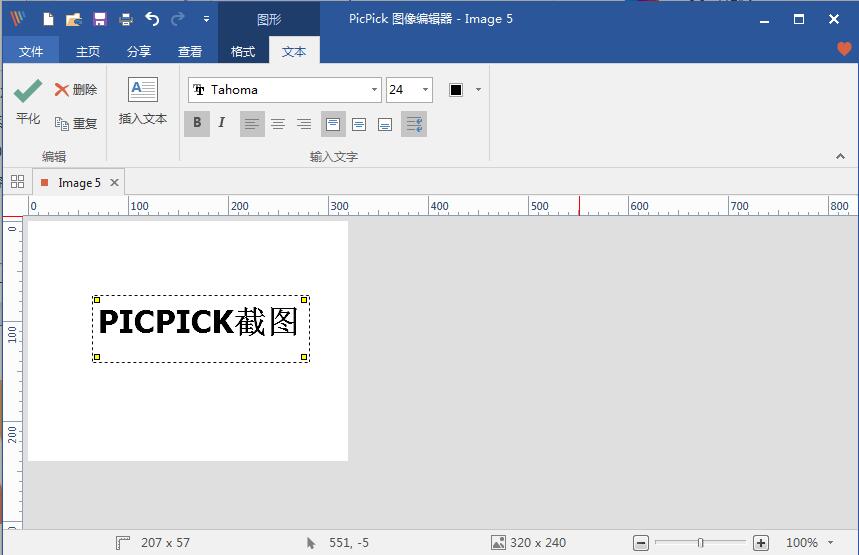Click the 平化 flatten checkmark icon
The image size is (859, 555).
pyautogui.click(x=28, y=91)
